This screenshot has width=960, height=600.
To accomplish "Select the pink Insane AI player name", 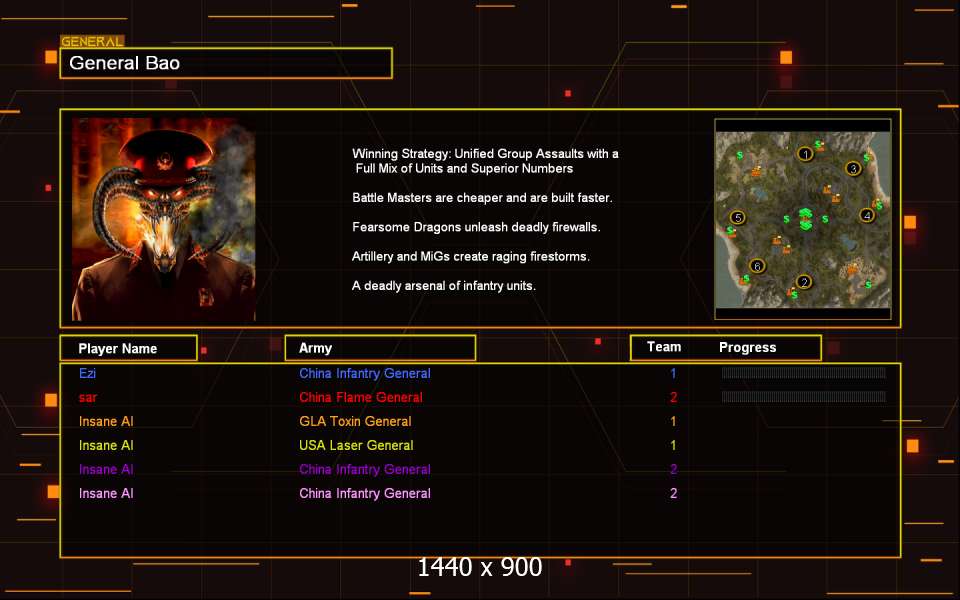I will coord(106,493).
